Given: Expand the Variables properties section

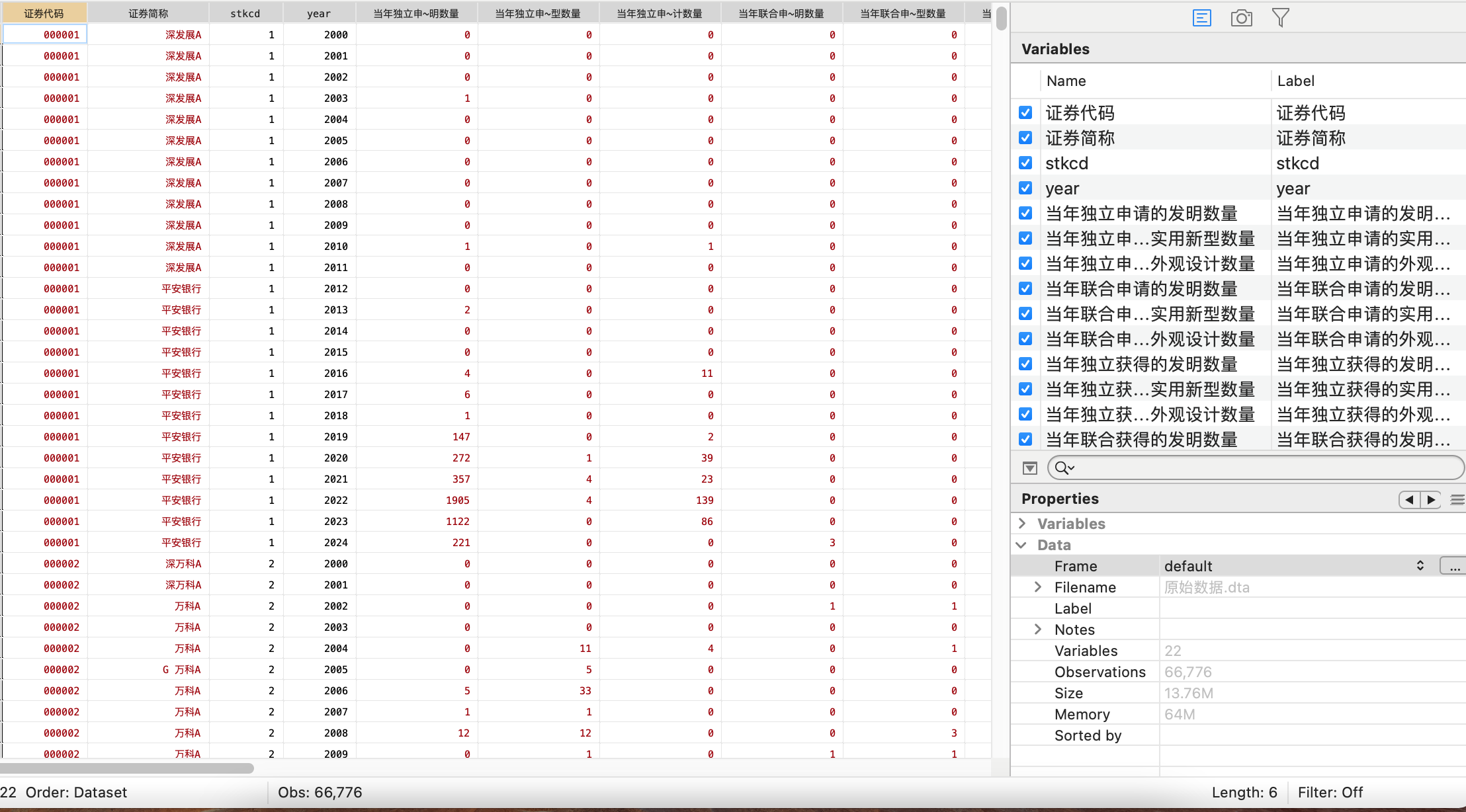Looking at the screenshot, I should click(x=1022, y=524).
